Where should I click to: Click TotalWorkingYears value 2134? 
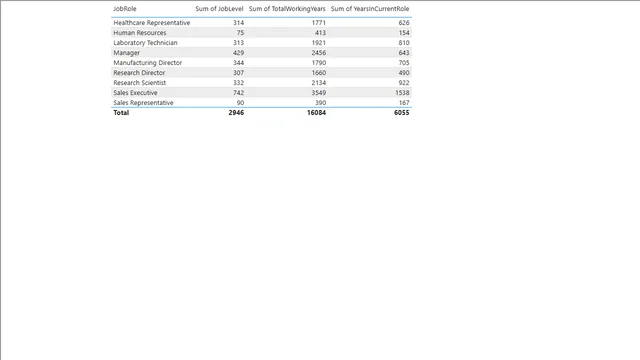(x=319, y=83)
